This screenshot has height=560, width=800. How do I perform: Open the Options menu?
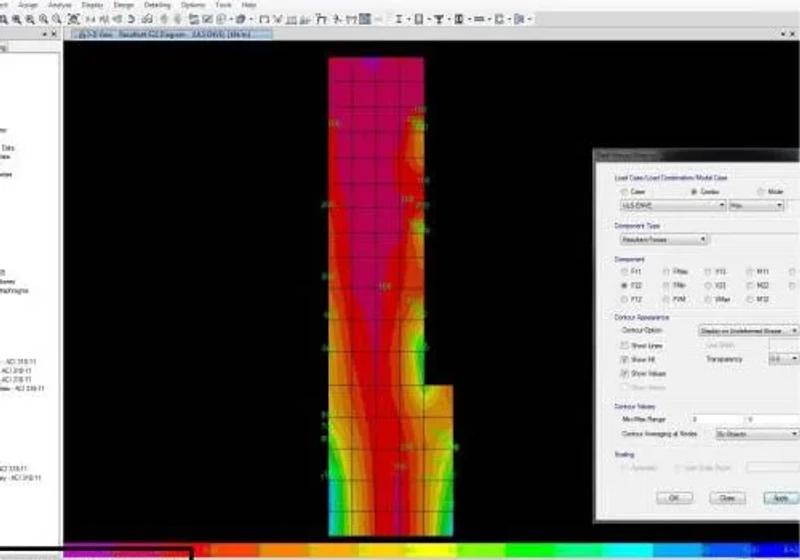[193, 5]
